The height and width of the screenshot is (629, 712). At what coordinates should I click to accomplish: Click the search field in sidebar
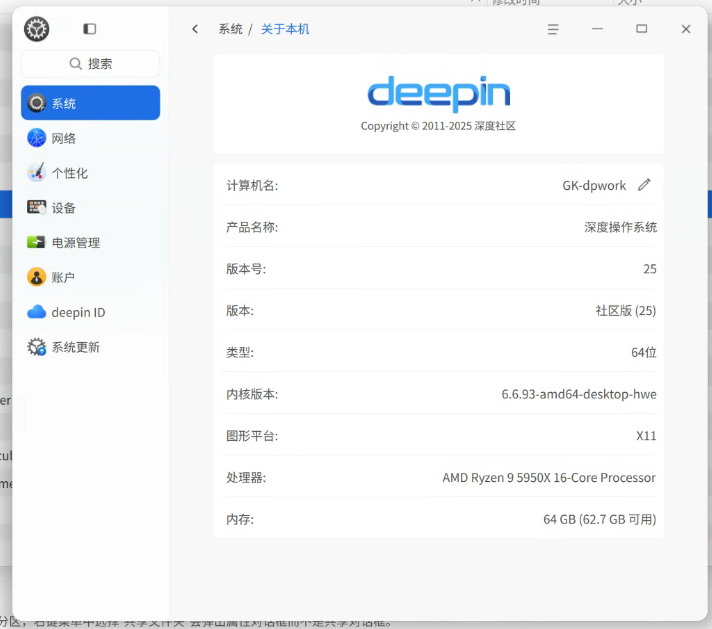[x=90, y=64]
